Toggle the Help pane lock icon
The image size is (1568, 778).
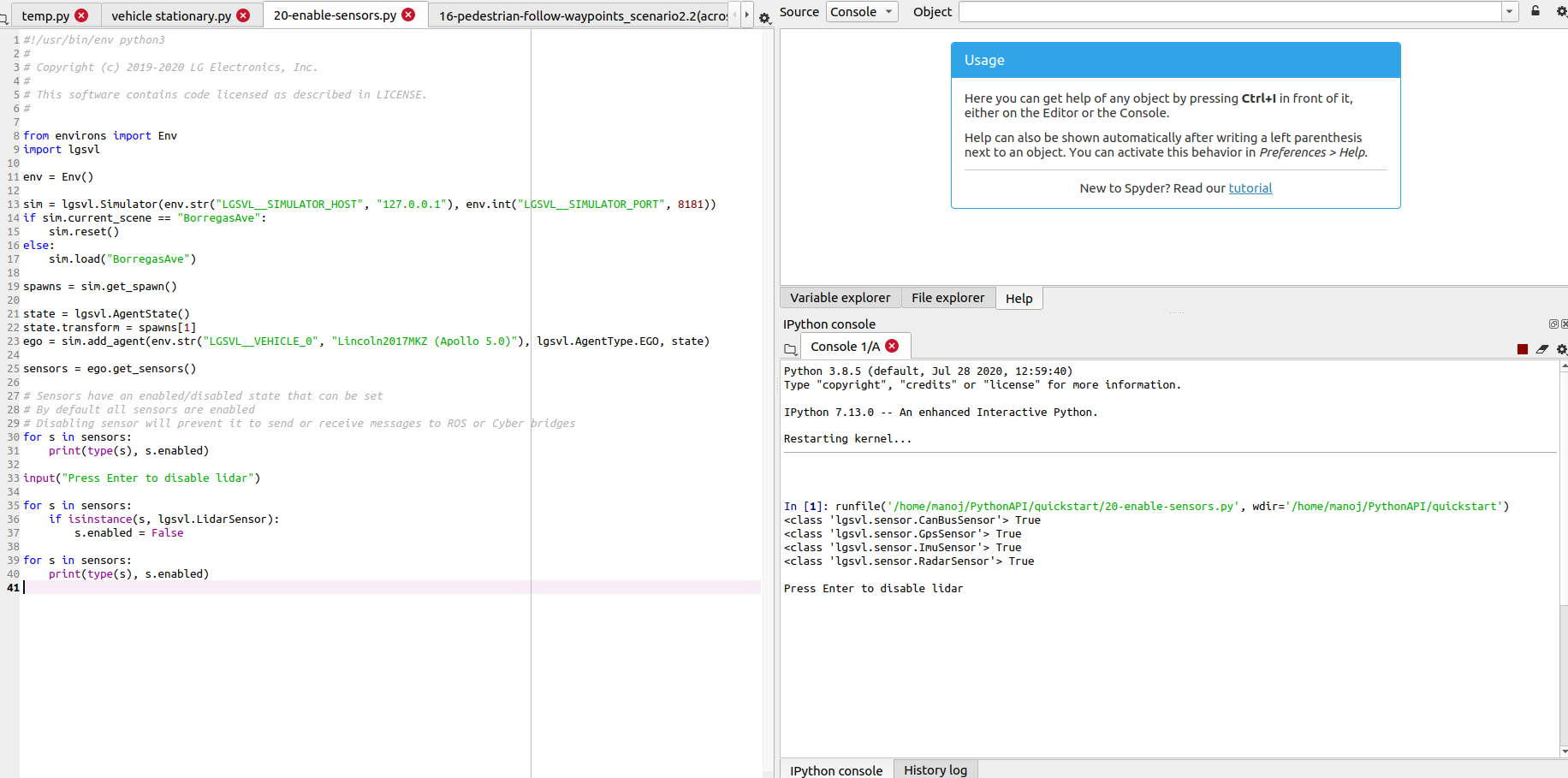coord(1535,11)
